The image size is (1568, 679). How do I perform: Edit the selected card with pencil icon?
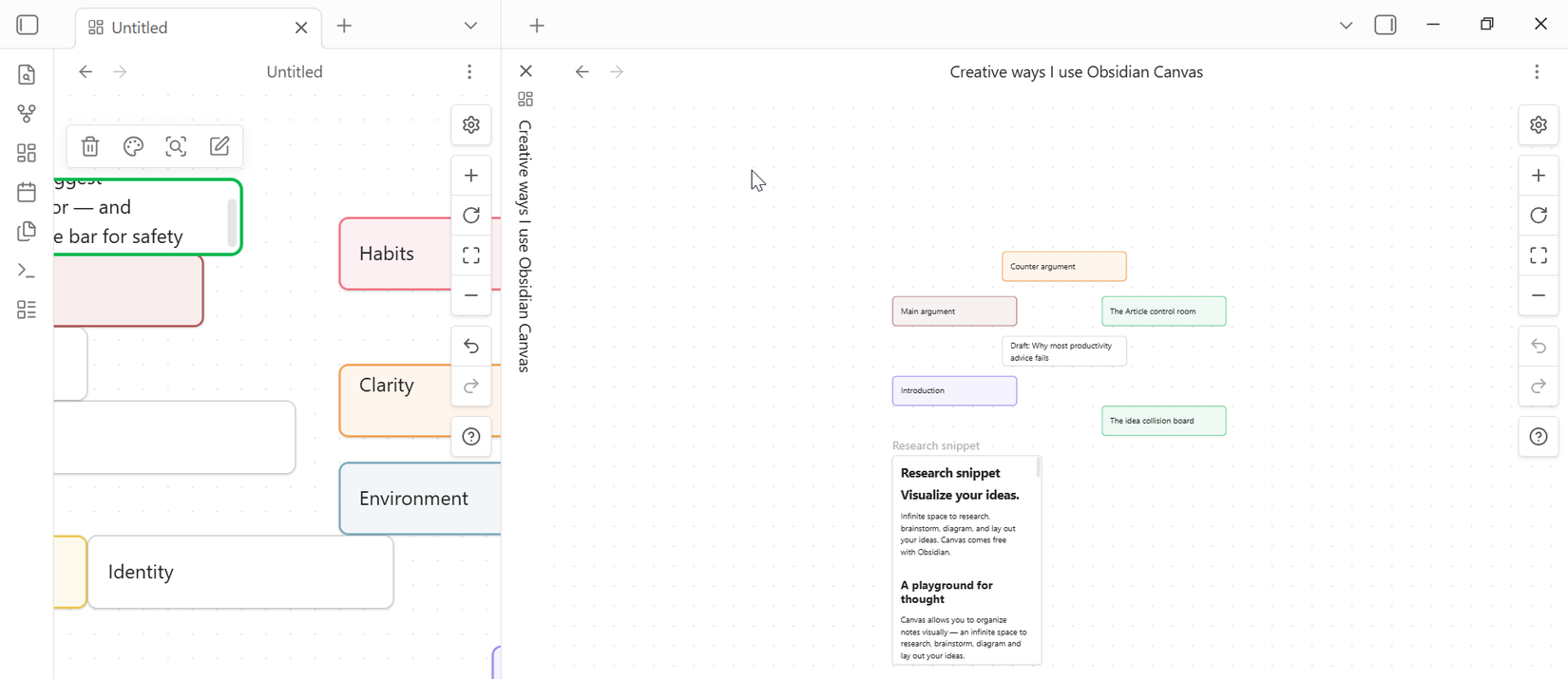point(220,146)
